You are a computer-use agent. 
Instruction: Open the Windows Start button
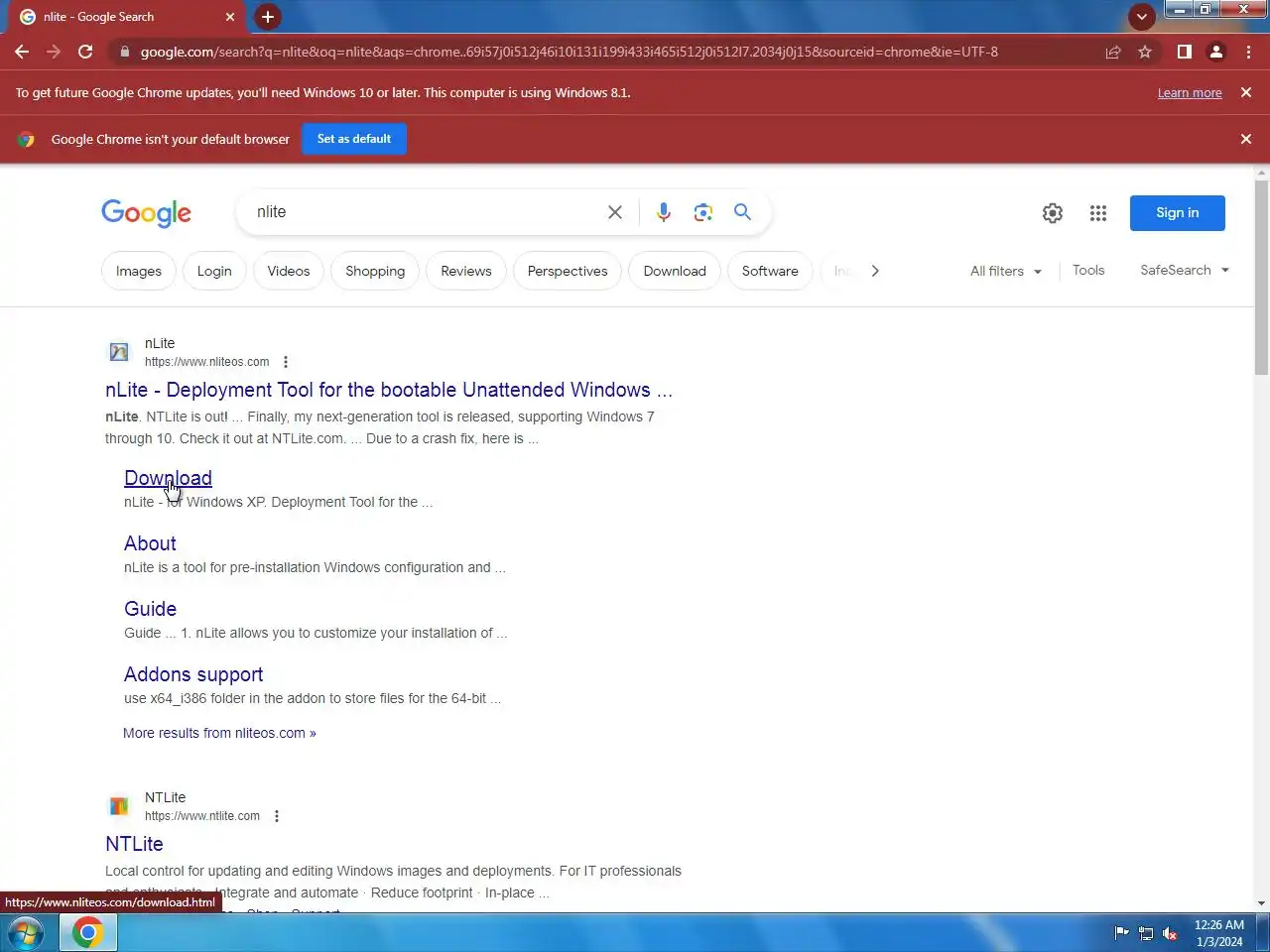coord(24,933)
